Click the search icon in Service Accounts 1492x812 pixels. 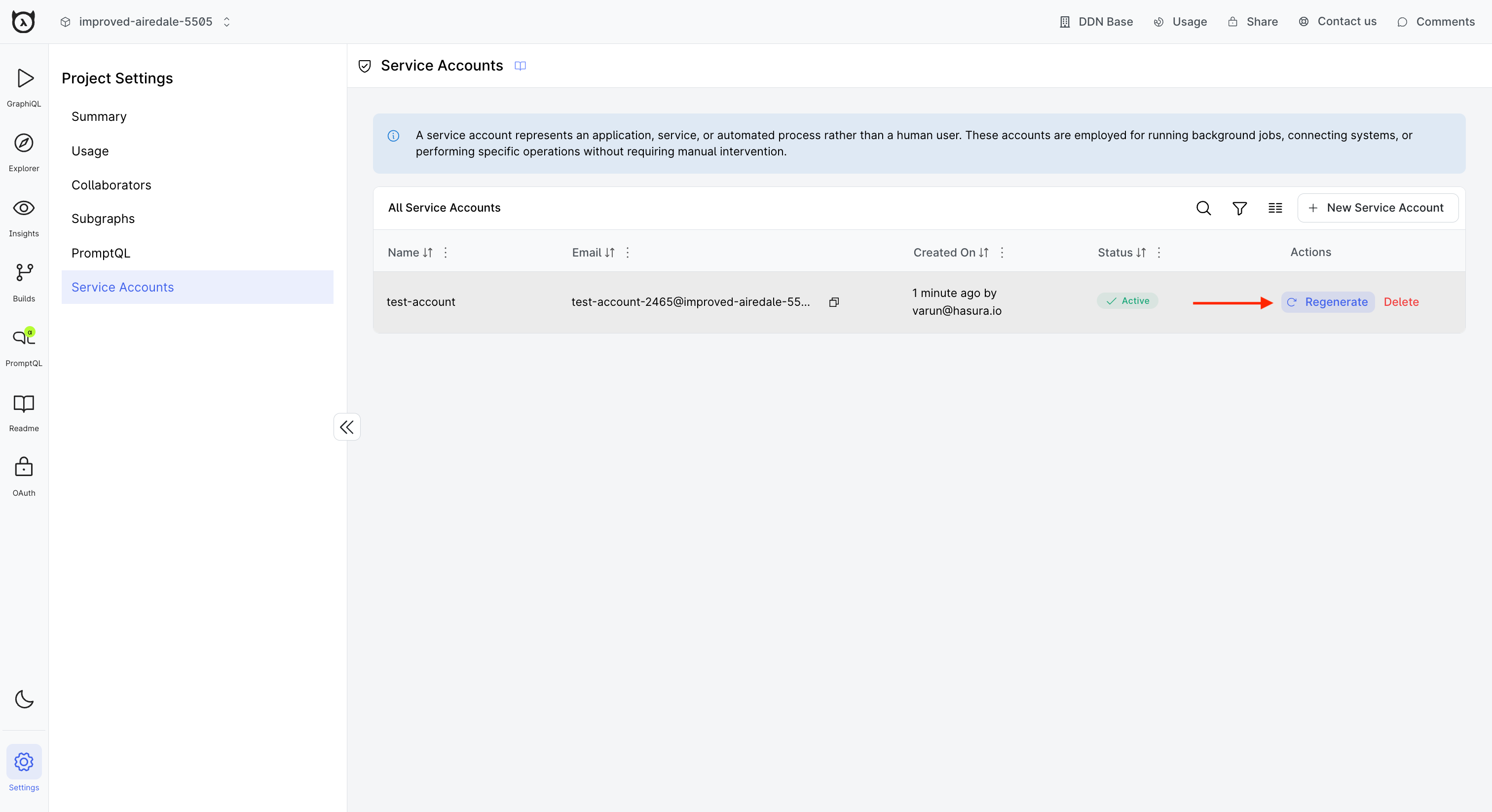[1203, 207]
